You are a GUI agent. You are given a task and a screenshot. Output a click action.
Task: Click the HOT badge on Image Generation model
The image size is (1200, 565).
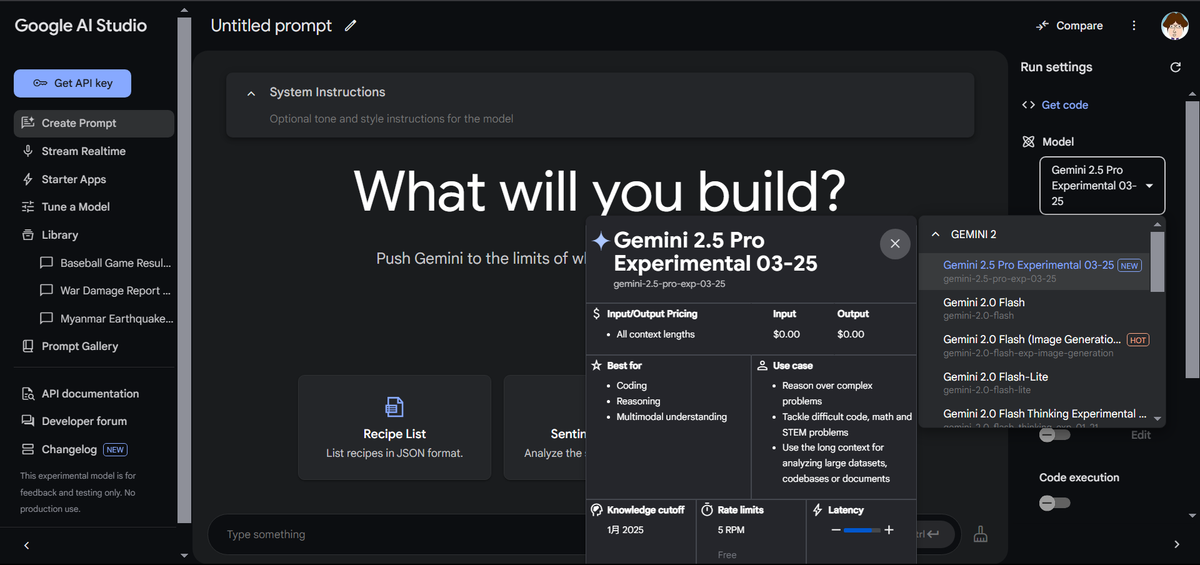click(1138, 340)
